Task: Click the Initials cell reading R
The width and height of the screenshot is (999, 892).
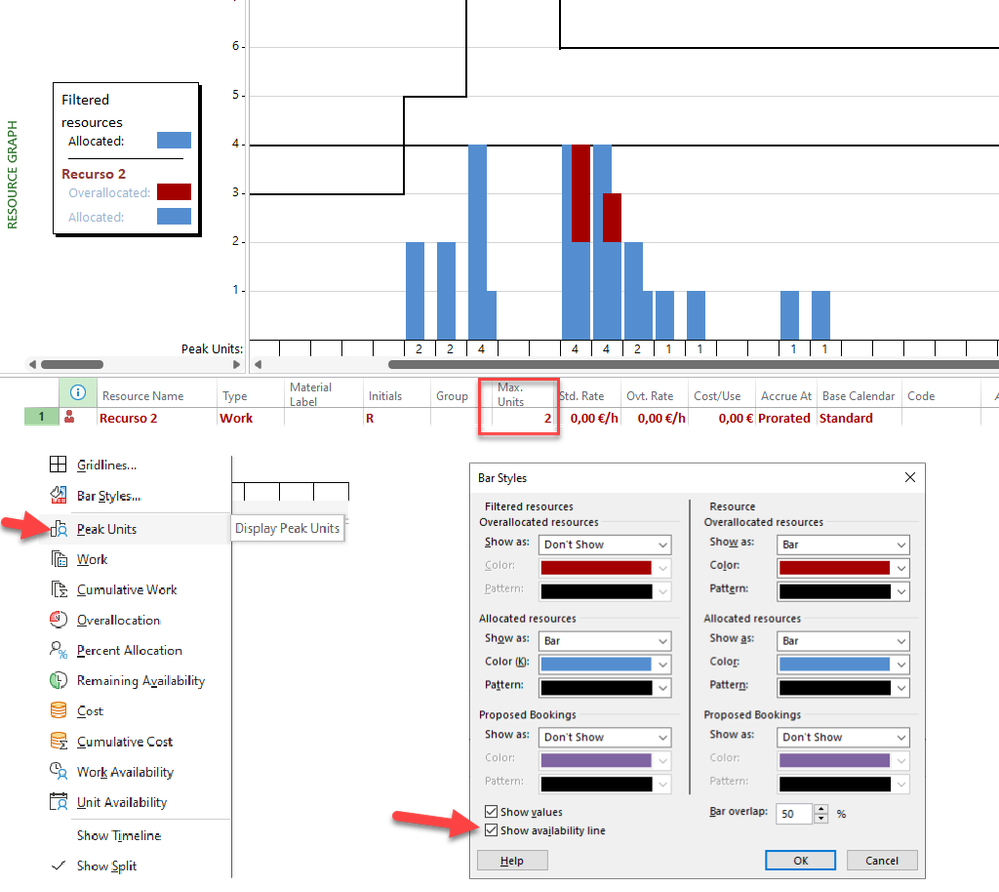Action: click(396, 418)
